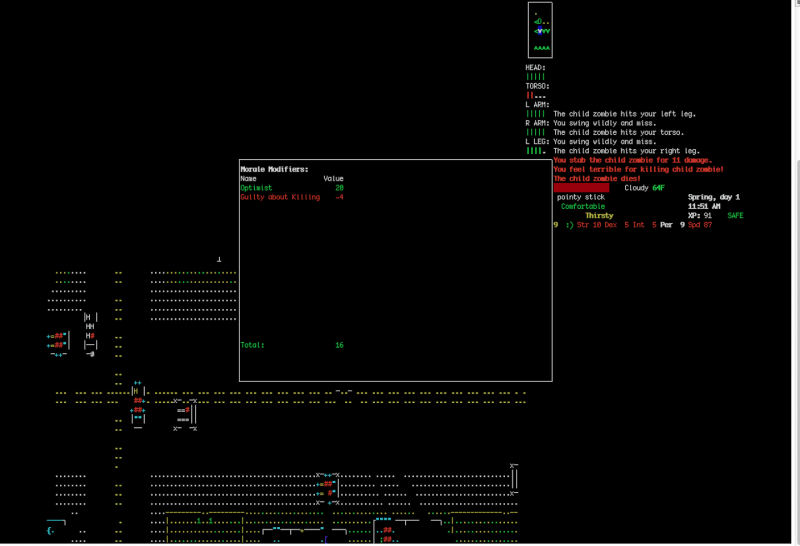Click the 'Dex 5' stat
The image size is (800, 546).
(616, 225)
